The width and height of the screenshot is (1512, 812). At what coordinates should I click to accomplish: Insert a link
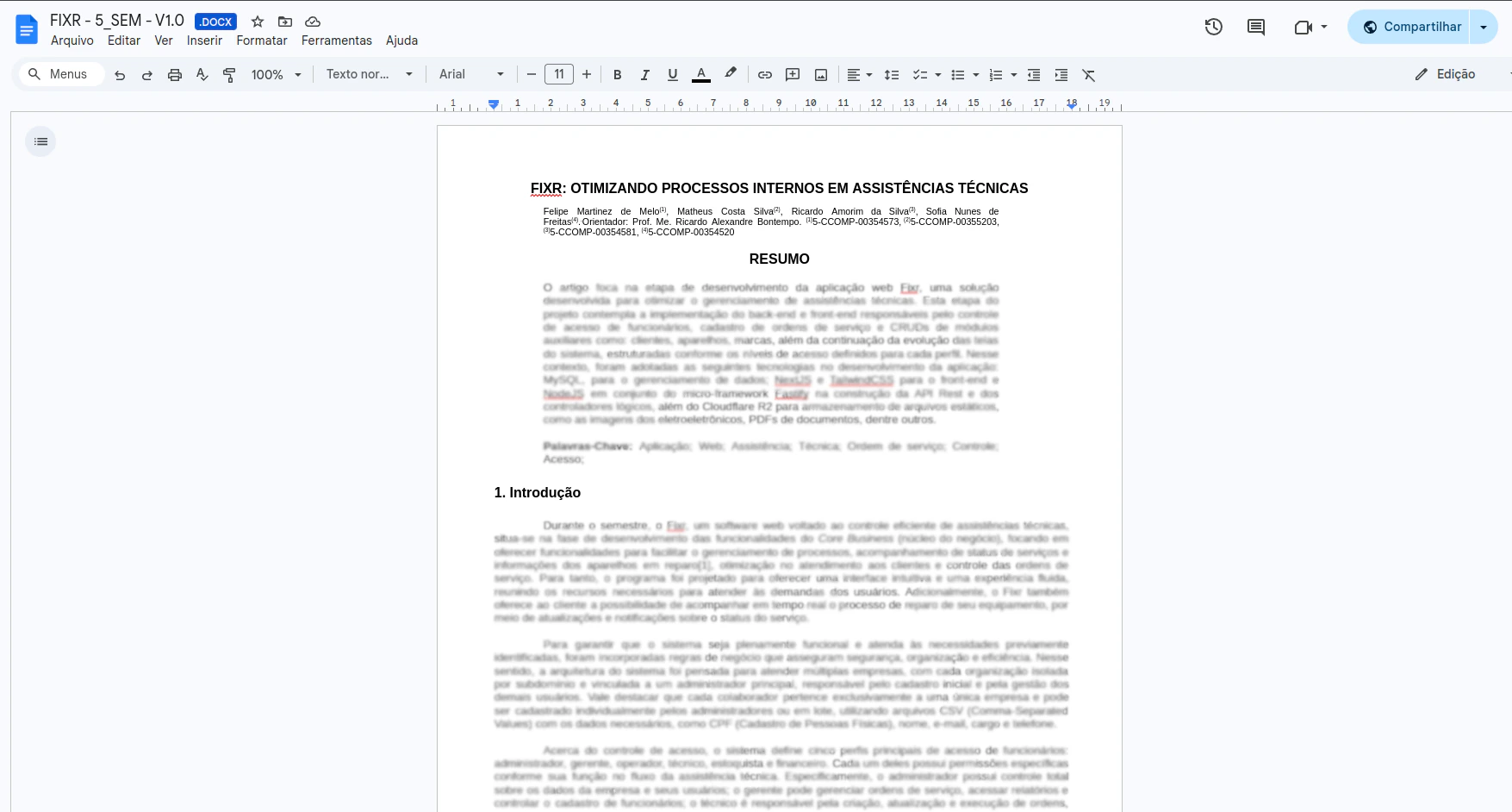point(765,75)
